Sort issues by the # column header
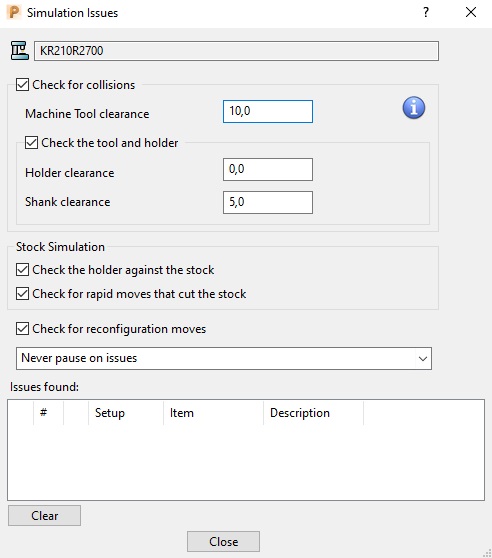The image size is (492, 558). point(48,413)
